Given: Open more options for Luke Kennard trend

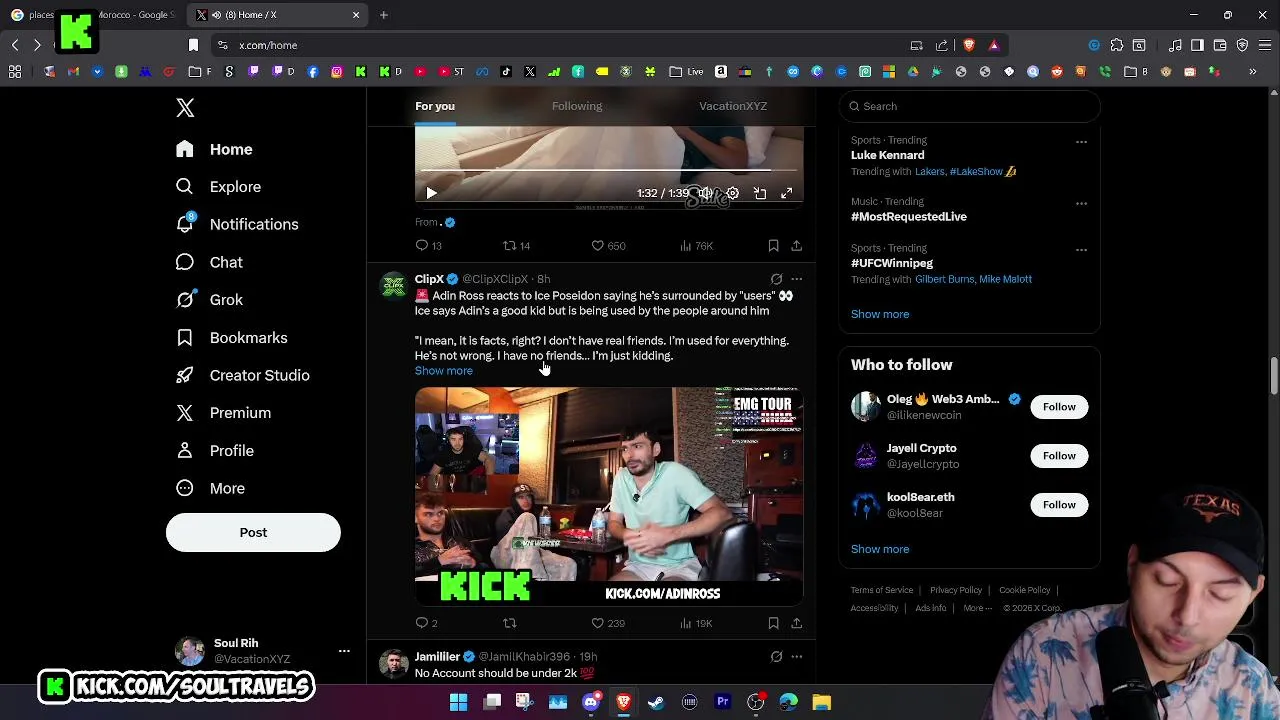Looking at the screenshot, I should pyautogui.click(x=1081, y=142).
